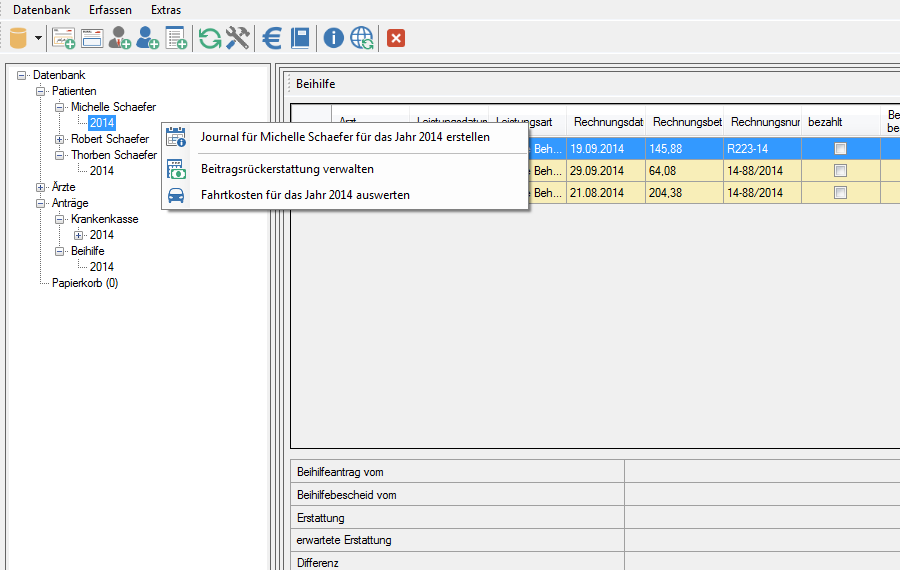Expand the Robert Schaefer tree node
This screenshot has width=900, height=570.
(x=60, y=139)
